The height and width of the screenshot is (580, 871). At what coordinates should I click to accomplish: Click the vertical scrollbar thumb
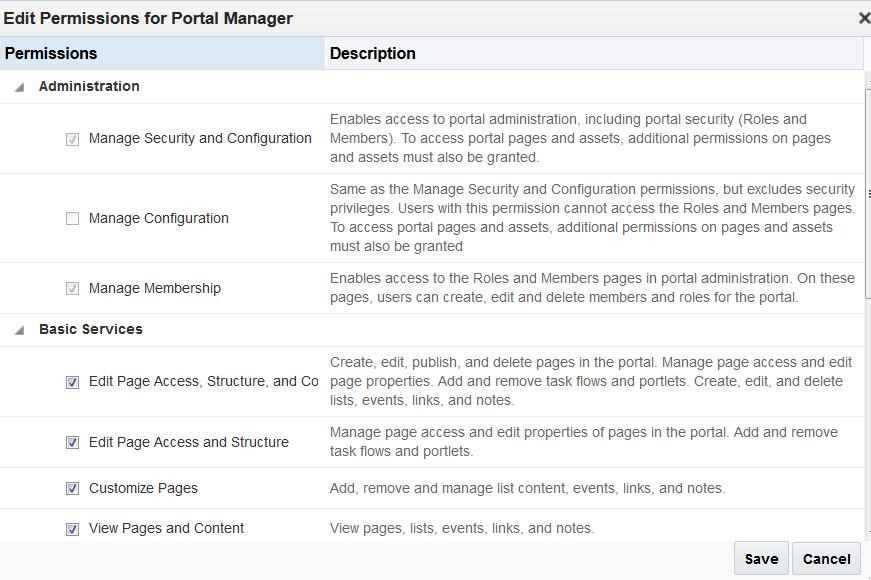click(866, 190)
